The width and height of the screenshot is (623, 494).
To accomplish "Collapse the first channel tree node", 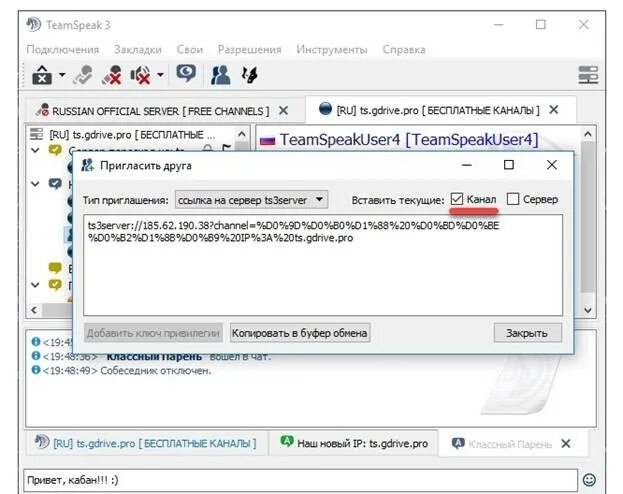I will pyautogui.click(x=36, y=150).
